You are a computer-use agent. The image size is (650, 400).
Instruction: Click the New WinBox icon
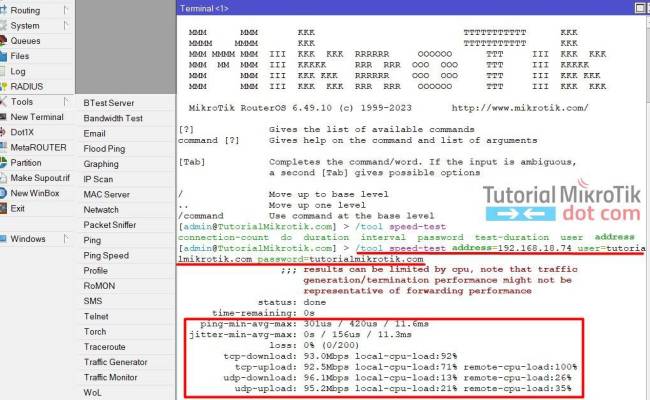click(3, 193)
